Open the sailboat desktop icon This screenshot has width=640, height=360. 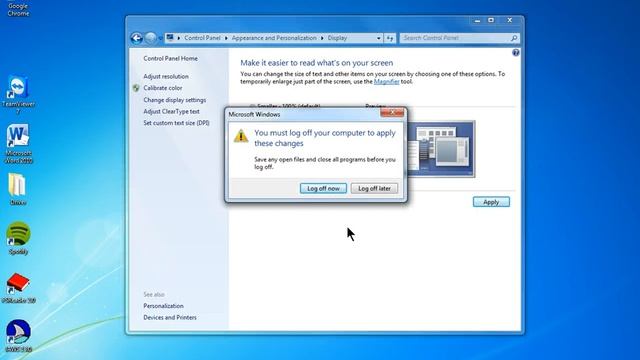tap(18, 336)
